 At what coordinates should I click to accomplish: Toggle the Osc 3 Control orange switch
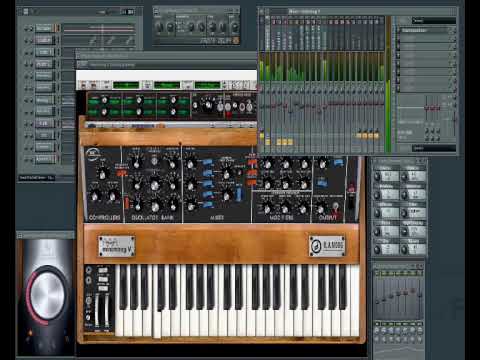(x=127, y=202)
